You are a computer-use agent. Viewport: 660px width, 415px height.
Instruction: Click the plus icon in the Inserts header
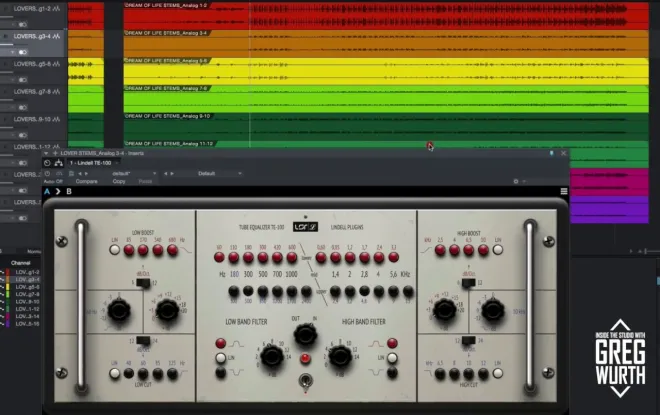55,153
